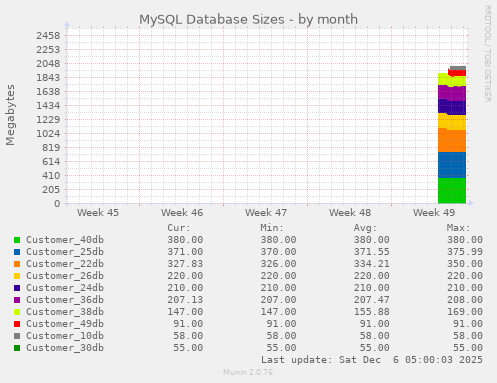Click Customer_38db max value 169.00

(465, 312)
